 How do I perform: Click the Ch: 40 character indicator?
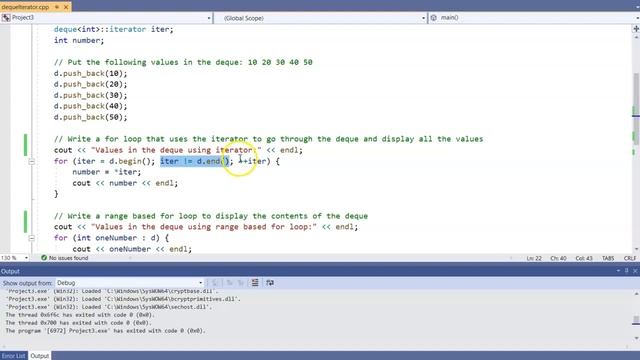coord(558,258)
